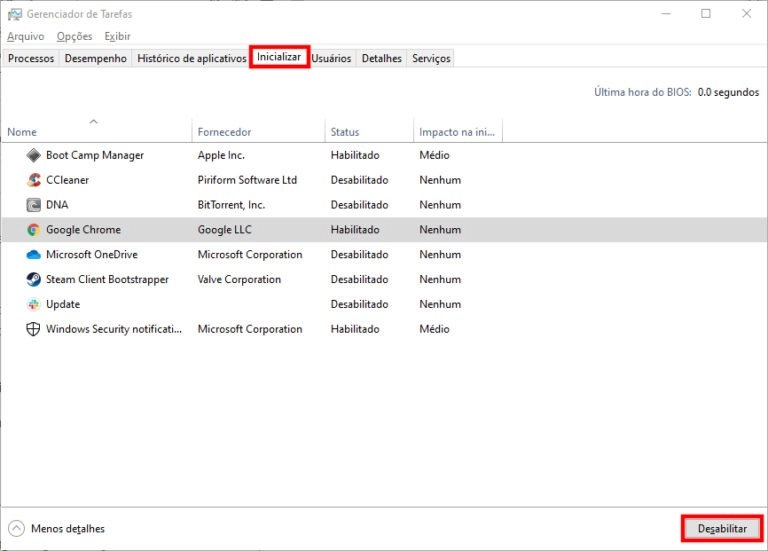Select the Steam Client Bootstrapper icon
This screenshot has width=768, height=551.
coord(33,280)
